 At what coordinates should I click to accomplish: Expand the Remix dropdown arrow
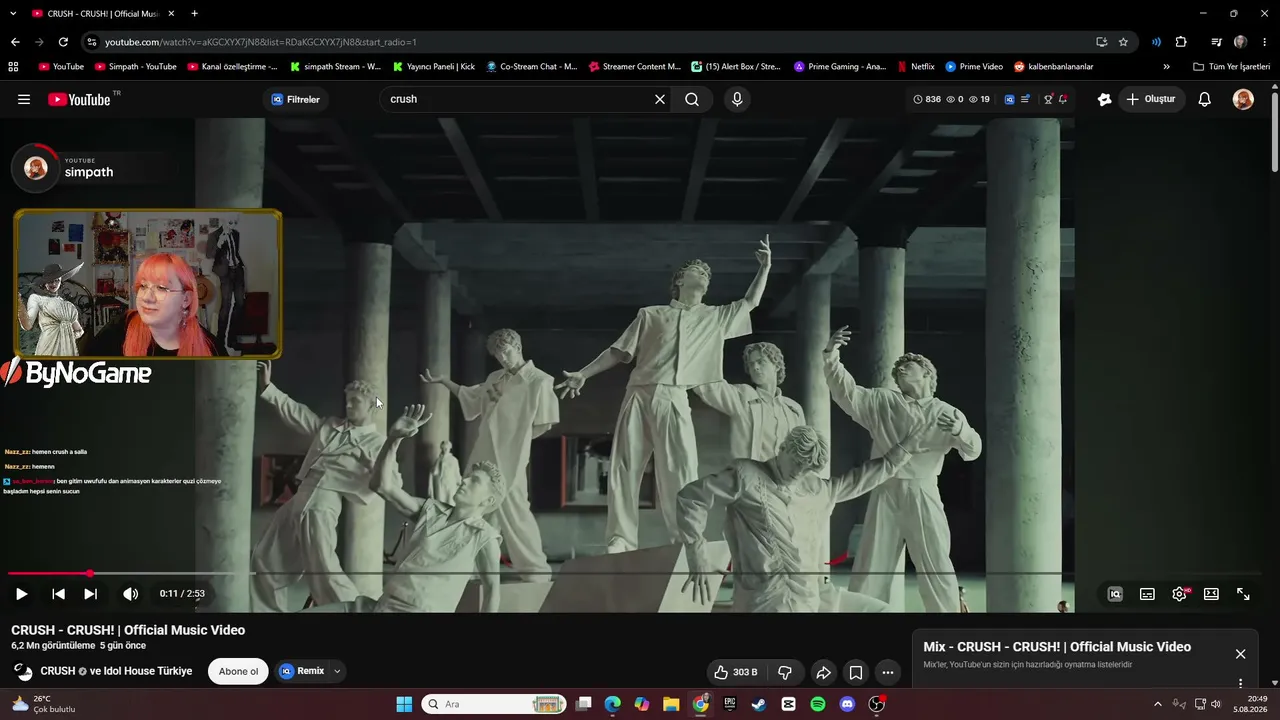coord(337,671)
